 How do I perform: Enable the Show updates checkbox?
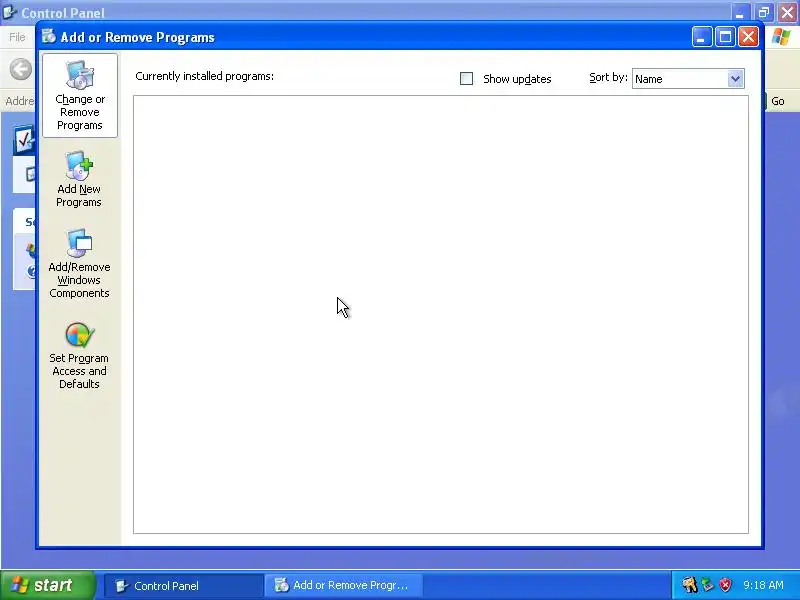click(x=466, y=79)
